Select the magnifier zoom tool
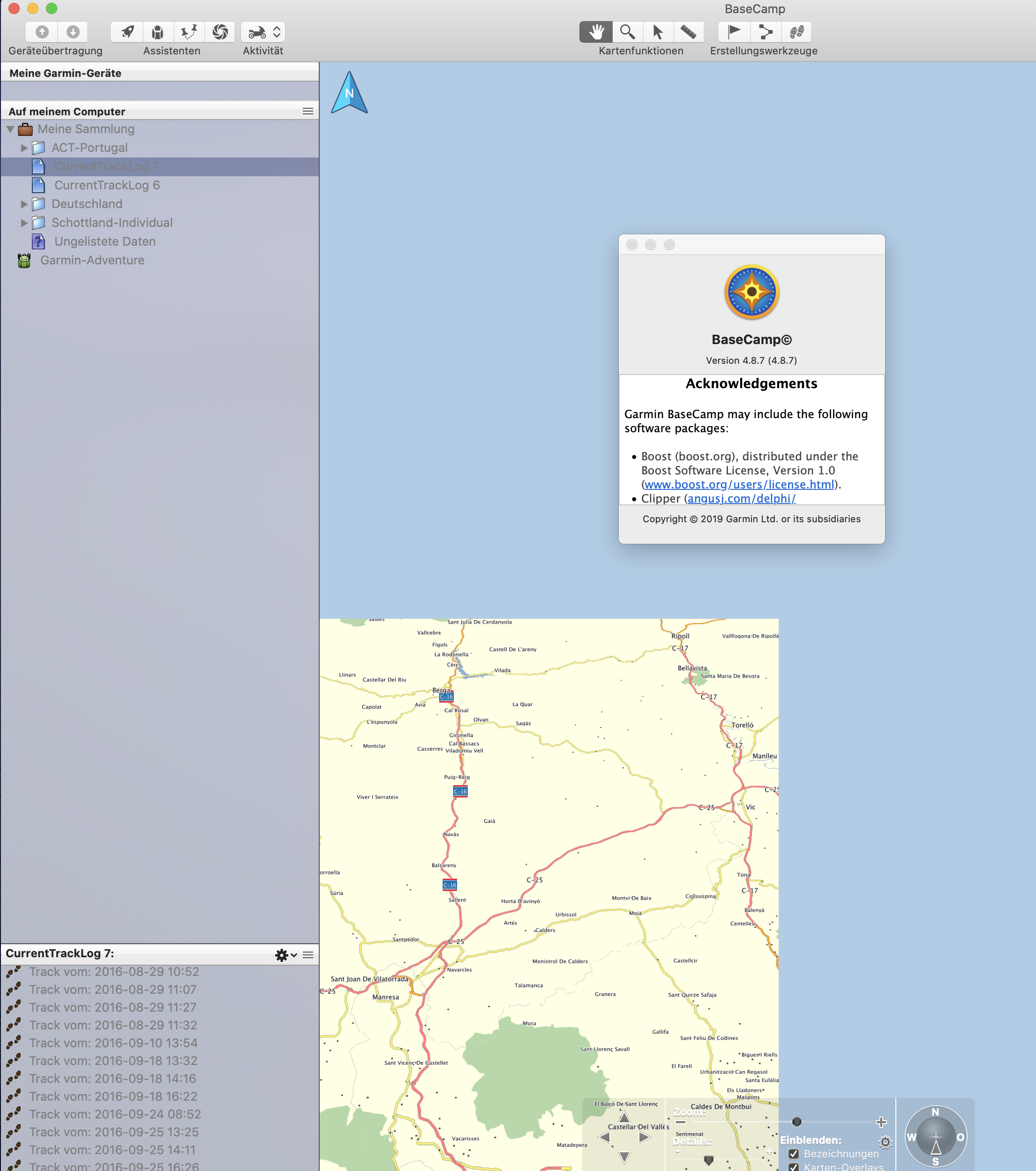This screenshot has width=1036, height=1171. [x=627, y=32]
